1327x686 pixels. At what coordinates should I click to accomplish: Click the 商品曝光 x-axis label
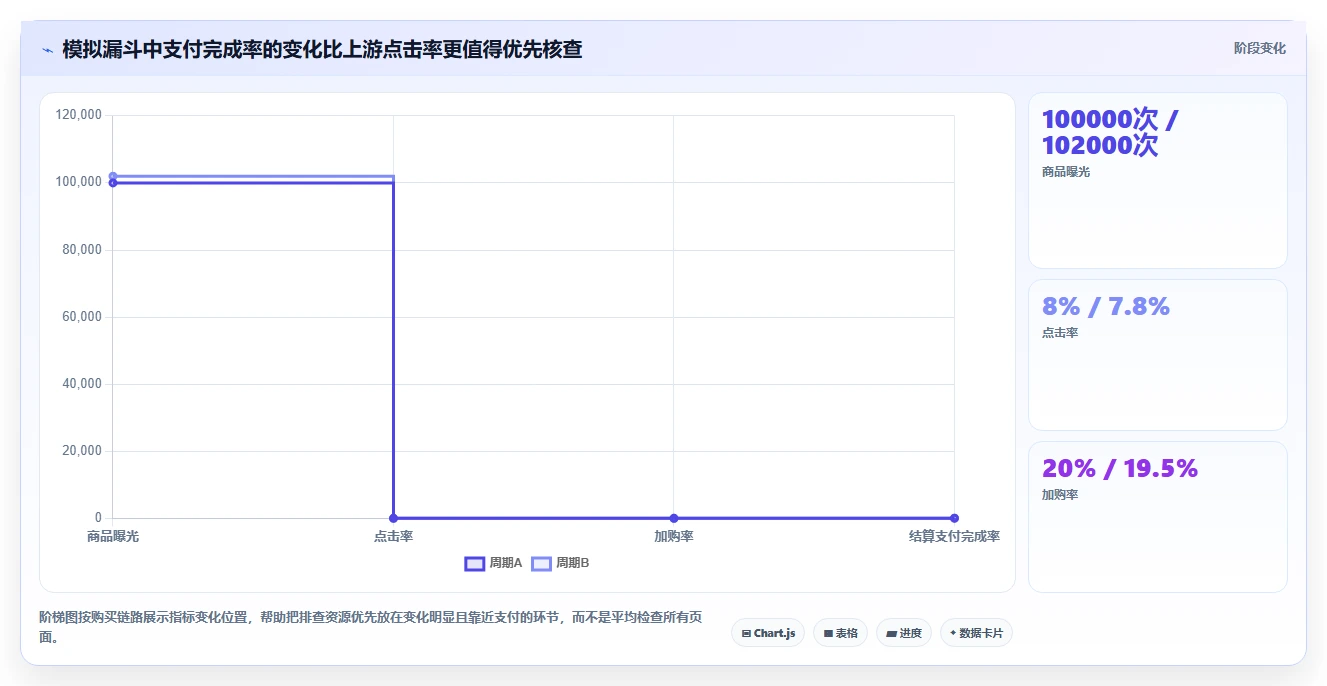click(x=113, y=536)
